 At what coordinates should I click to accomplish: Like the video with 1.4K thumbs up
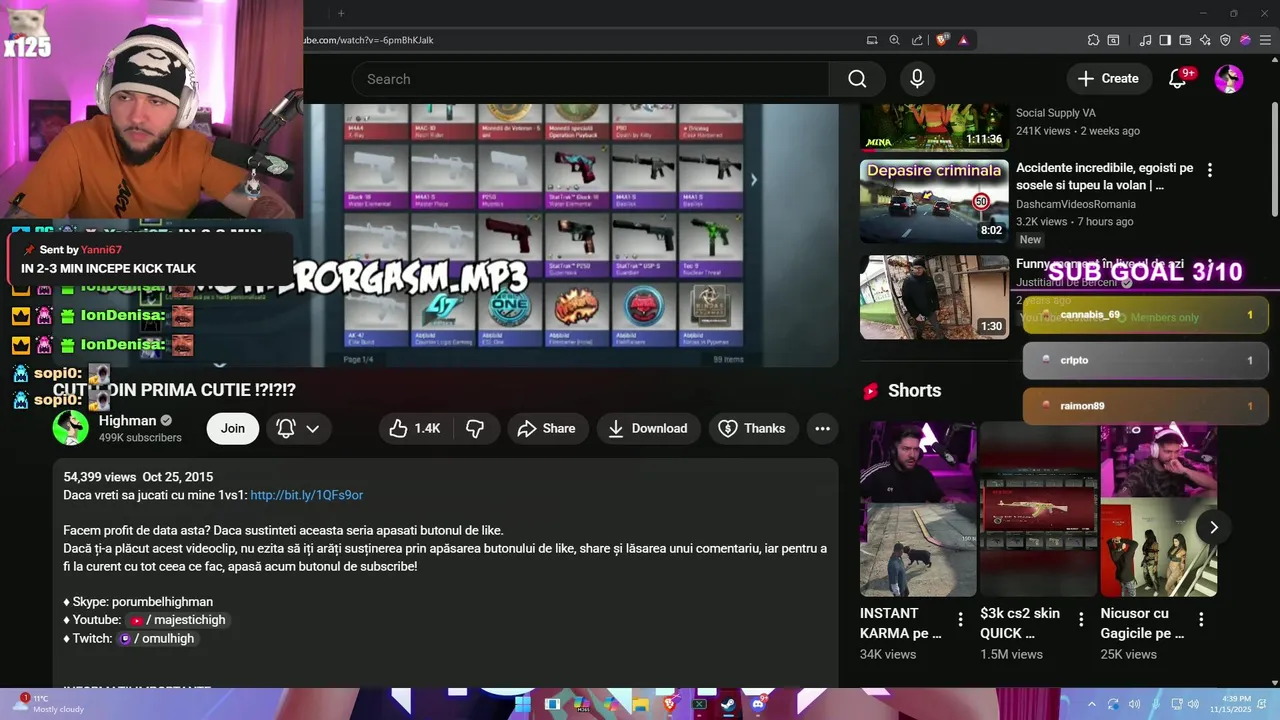tap(416, 428)
